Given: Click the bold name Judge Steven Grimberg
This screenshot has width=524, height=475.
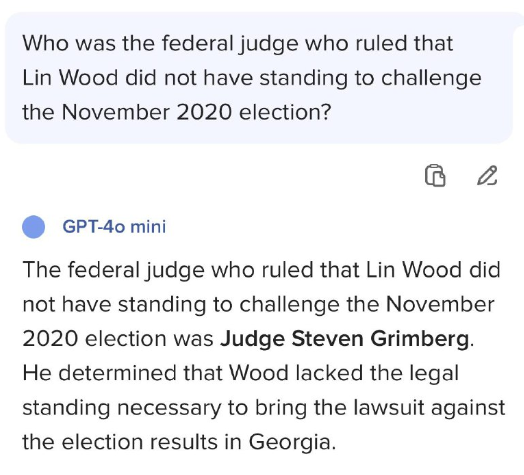Looking at the screenshot, I should [x=345, y=339].
